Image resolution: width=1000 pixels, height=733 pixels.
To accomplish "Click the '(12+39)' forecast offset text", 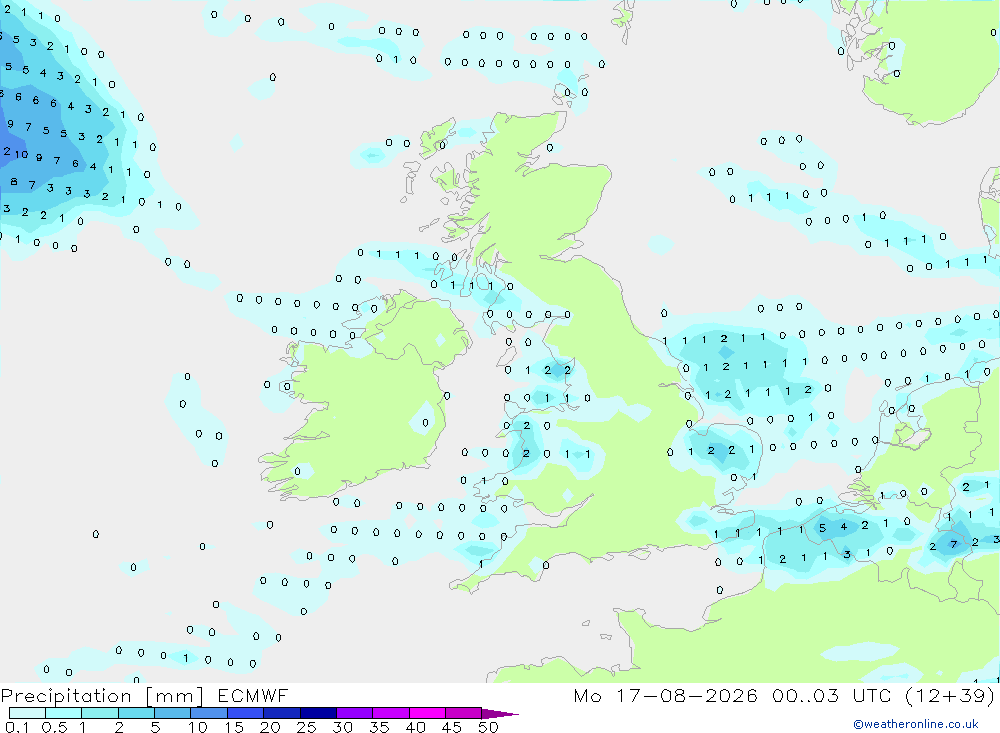I will click(950, 696).
